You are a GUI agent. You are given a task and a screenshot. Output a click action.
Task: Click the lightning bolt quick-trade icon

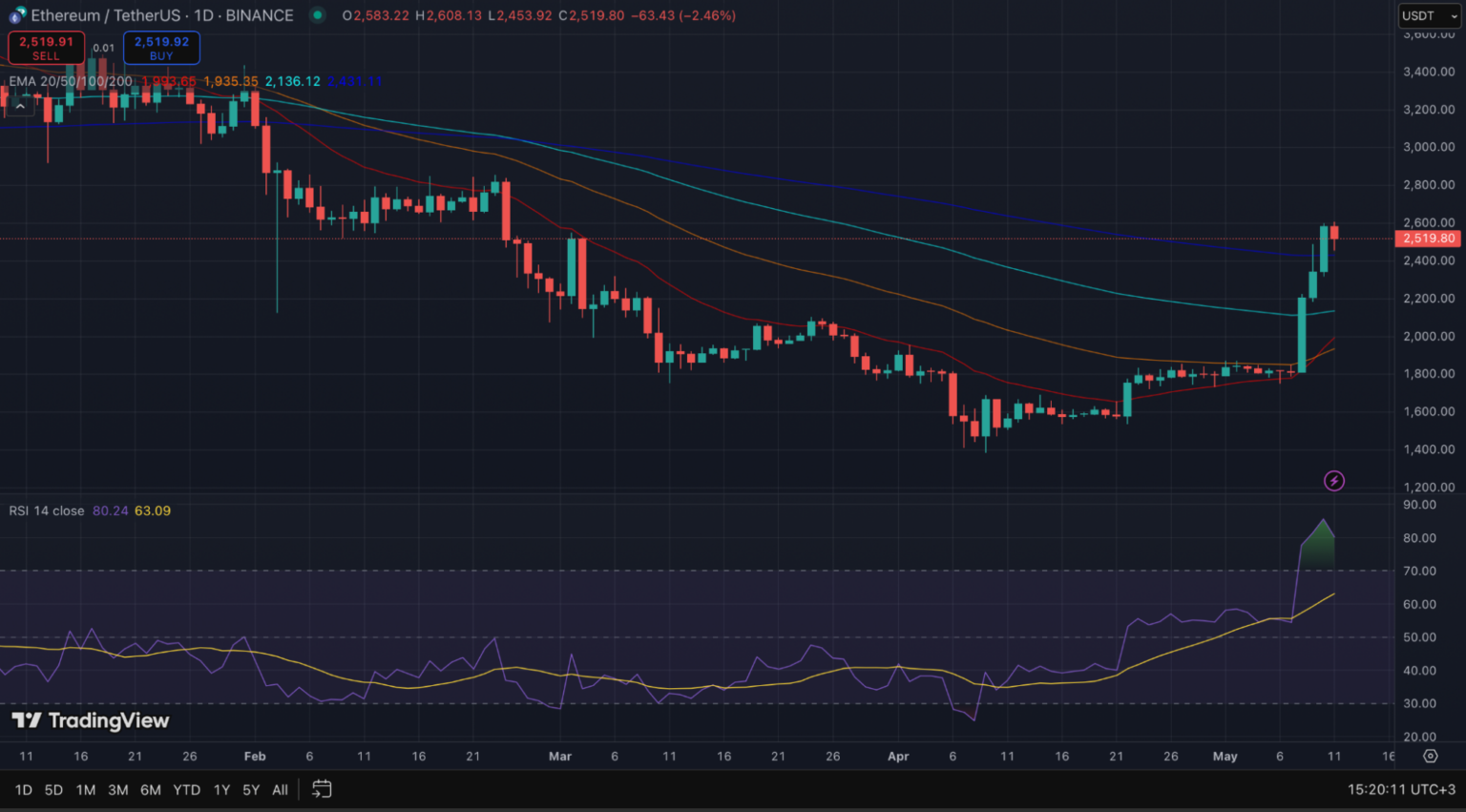[x=1333, y=480]
